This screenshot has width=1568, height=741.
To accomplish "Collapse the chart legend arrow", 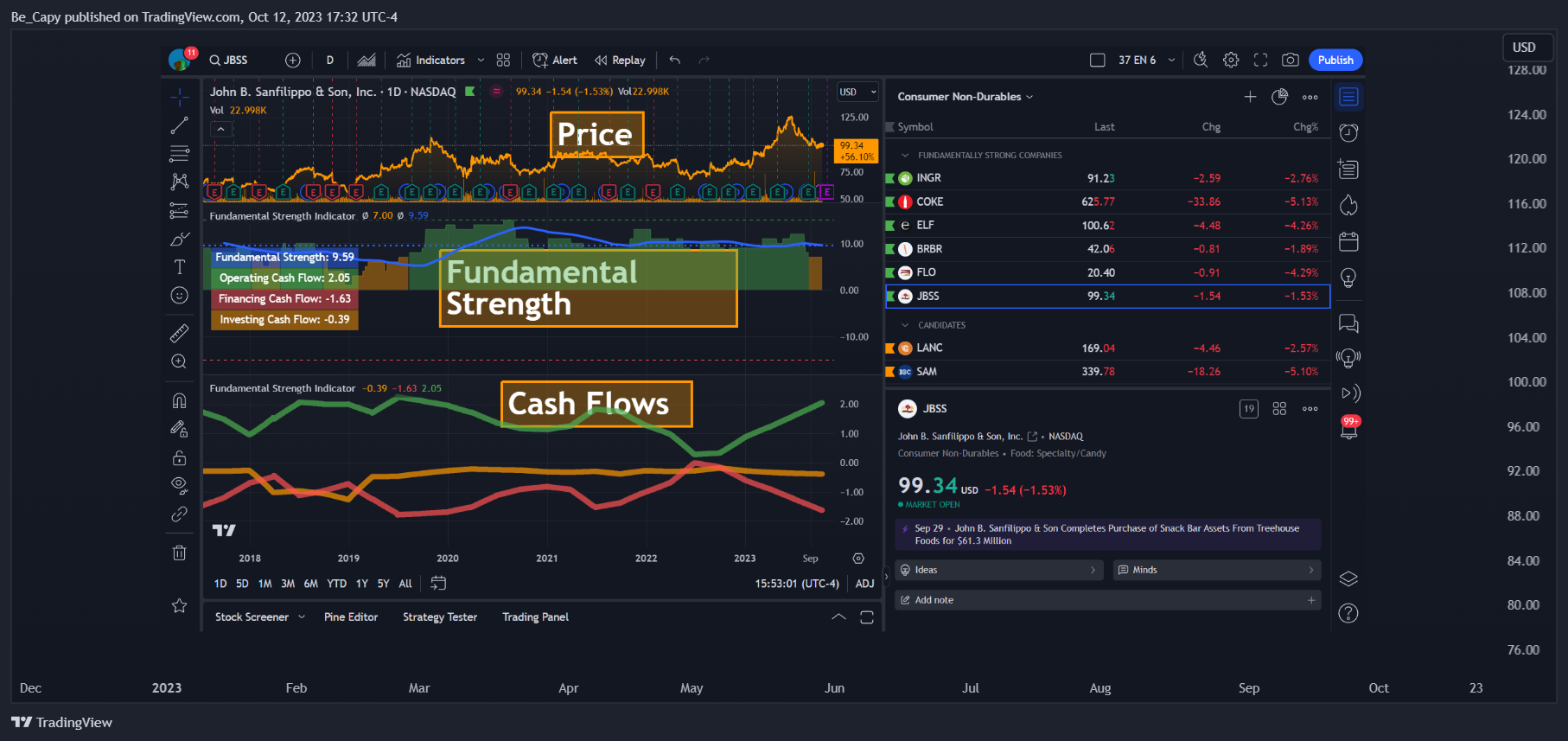I will point(220,129).
